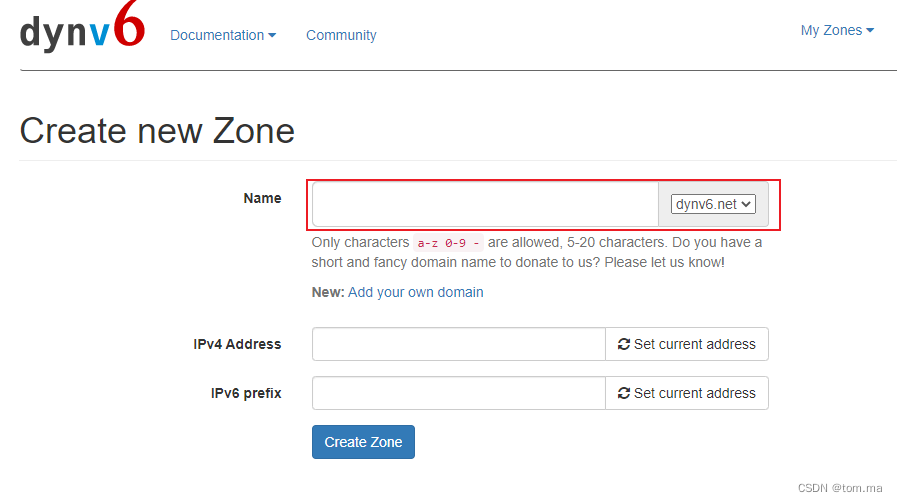
Task: Click the caret arrow next to My Zones
Action: tap(870, 31)
